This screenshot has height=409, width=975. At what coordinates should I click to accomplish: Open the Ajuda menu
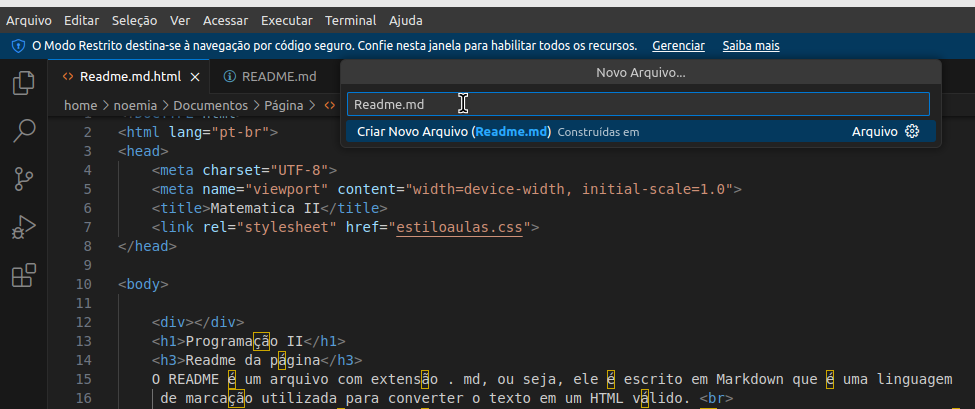(x=405, y=21)
